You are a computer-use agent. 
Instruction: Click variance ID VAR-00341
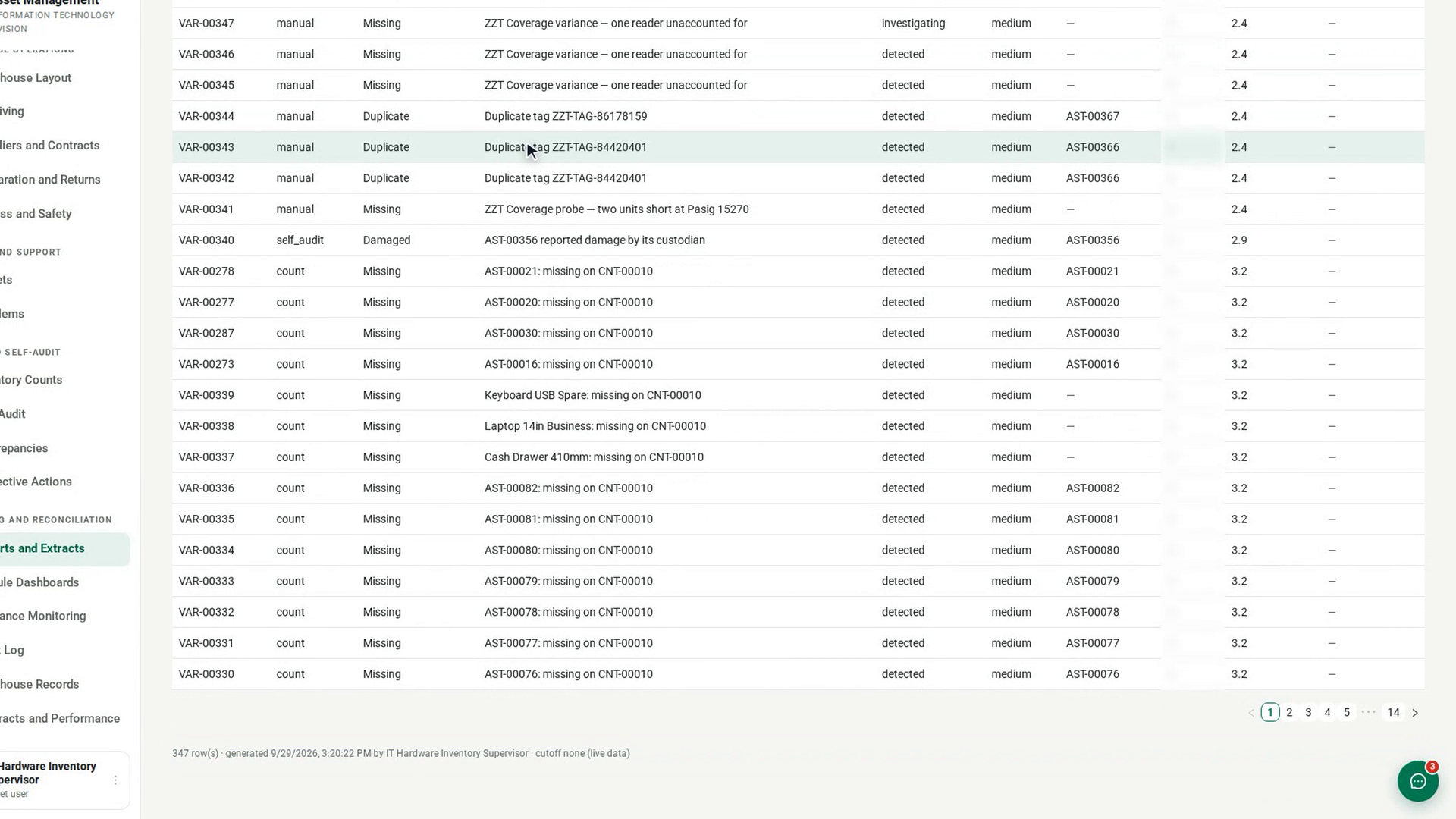pos(206,210)
